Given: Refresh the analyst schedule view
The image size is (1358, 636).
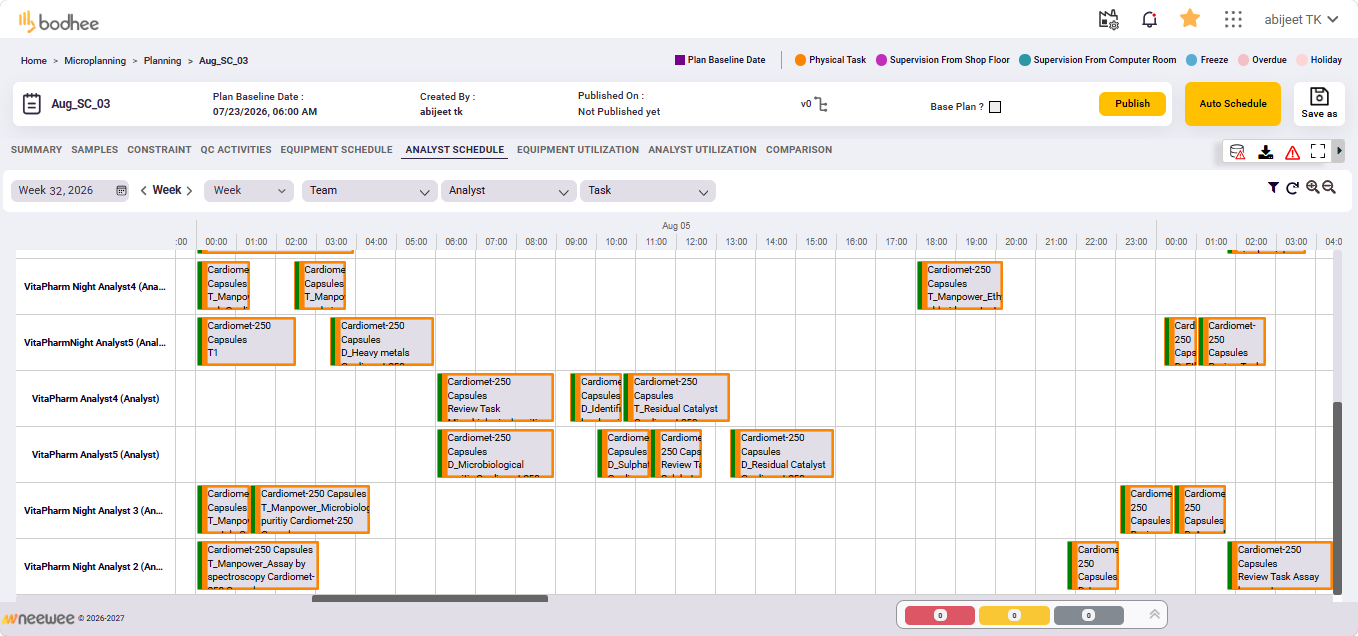Looking at the screenshot, I should pos(1292,188).
